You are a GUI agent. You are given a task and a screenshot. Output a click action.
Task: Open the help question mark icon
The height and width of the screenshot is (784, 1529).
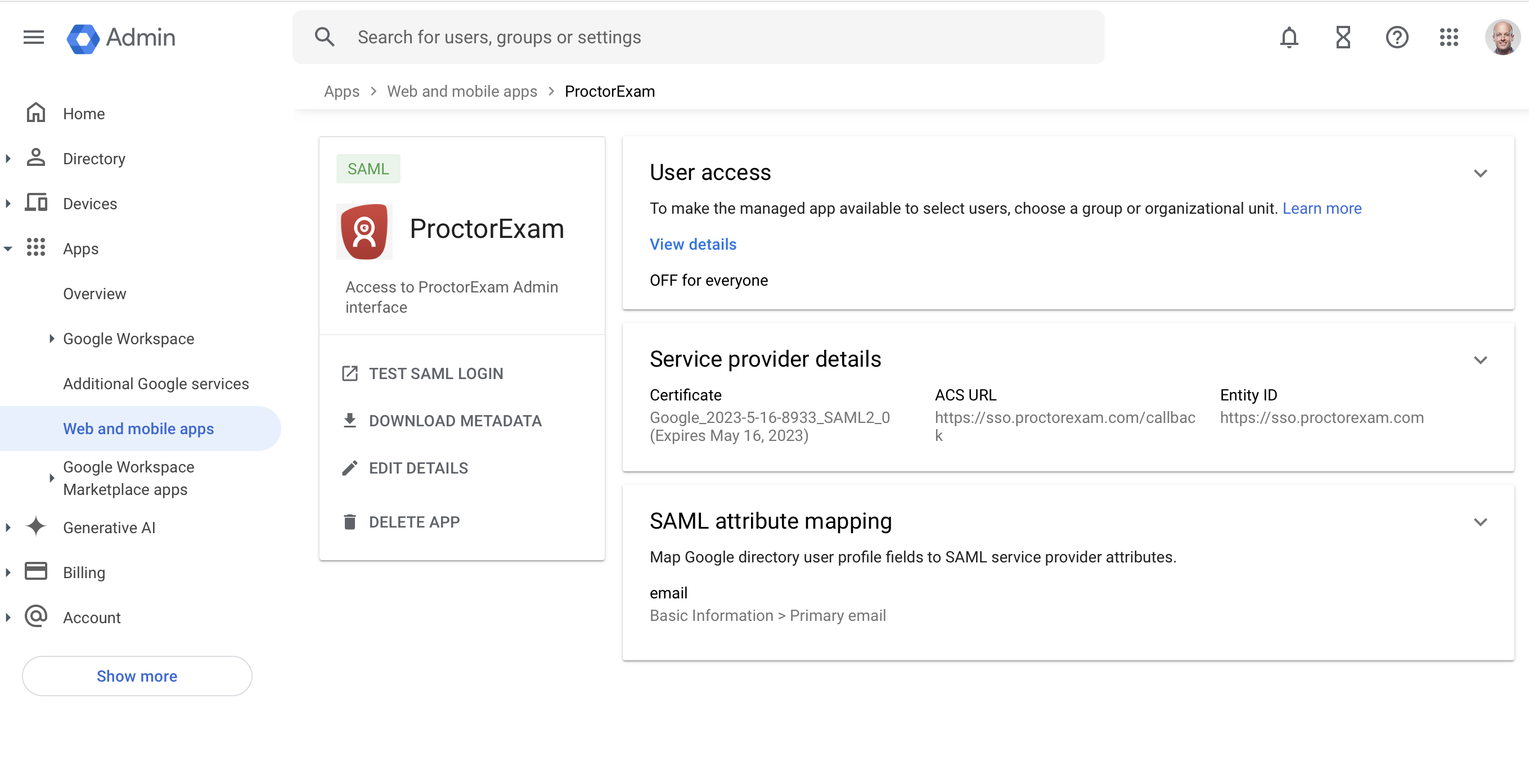[1397, 37]
